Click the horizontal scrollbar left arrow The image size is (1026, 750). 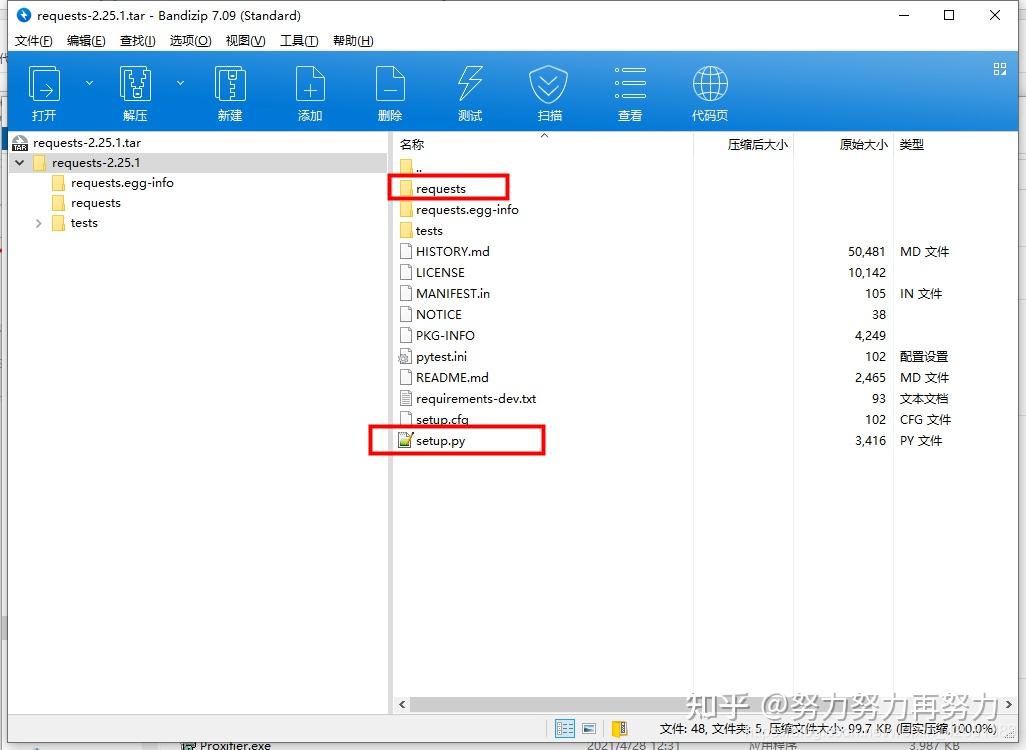point(402,705)
